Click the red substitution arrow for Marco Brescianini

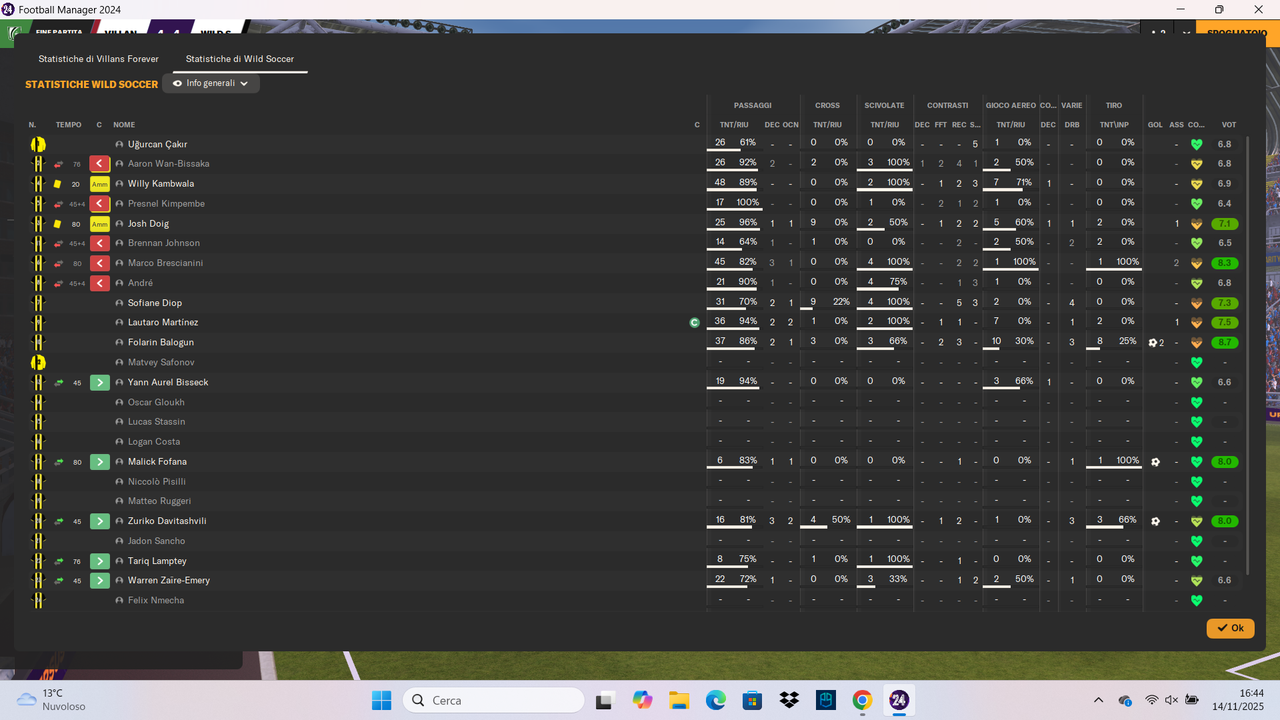coord(99,263)
